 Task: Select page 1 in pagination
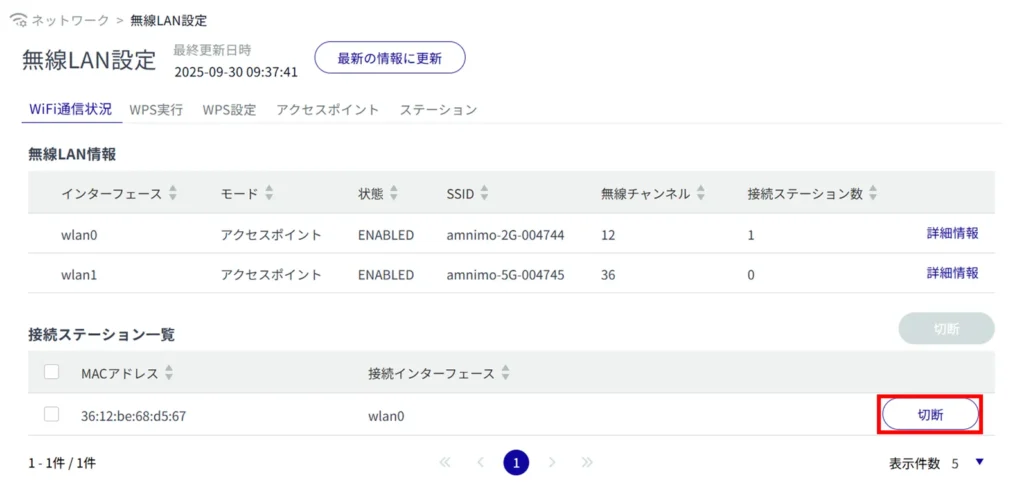(x=515, y=462)
